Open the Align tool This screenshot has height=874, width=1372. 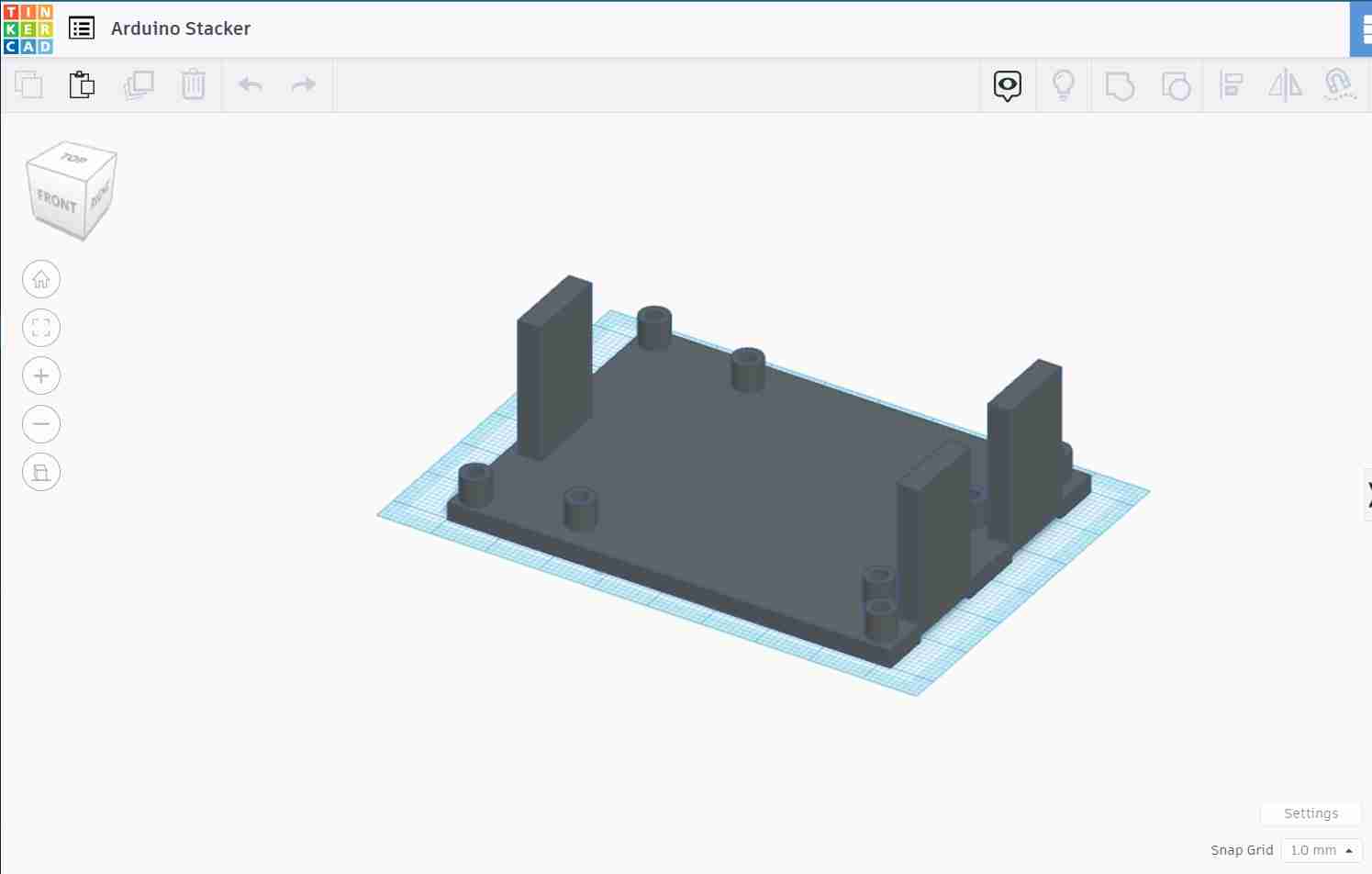(1232, 84)
